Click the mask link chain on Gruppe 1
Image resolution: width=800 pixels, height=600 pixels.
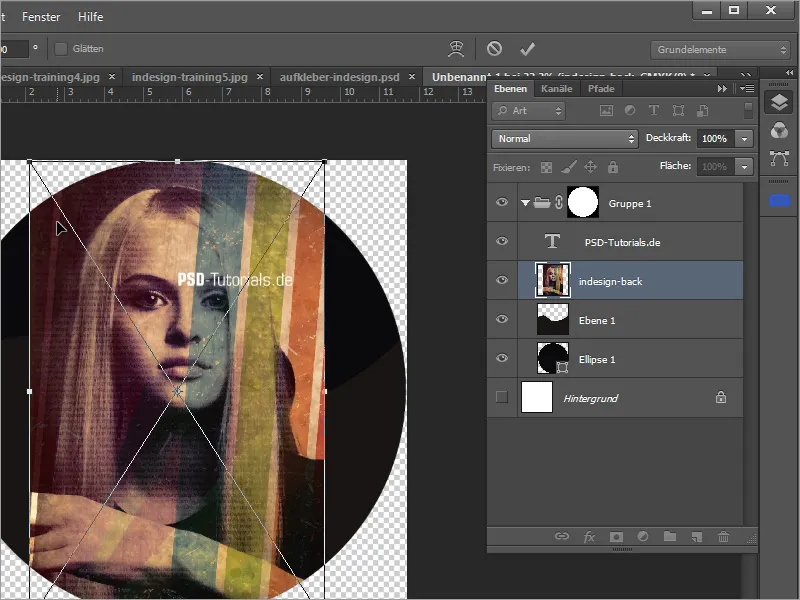[x=559, y=203]
